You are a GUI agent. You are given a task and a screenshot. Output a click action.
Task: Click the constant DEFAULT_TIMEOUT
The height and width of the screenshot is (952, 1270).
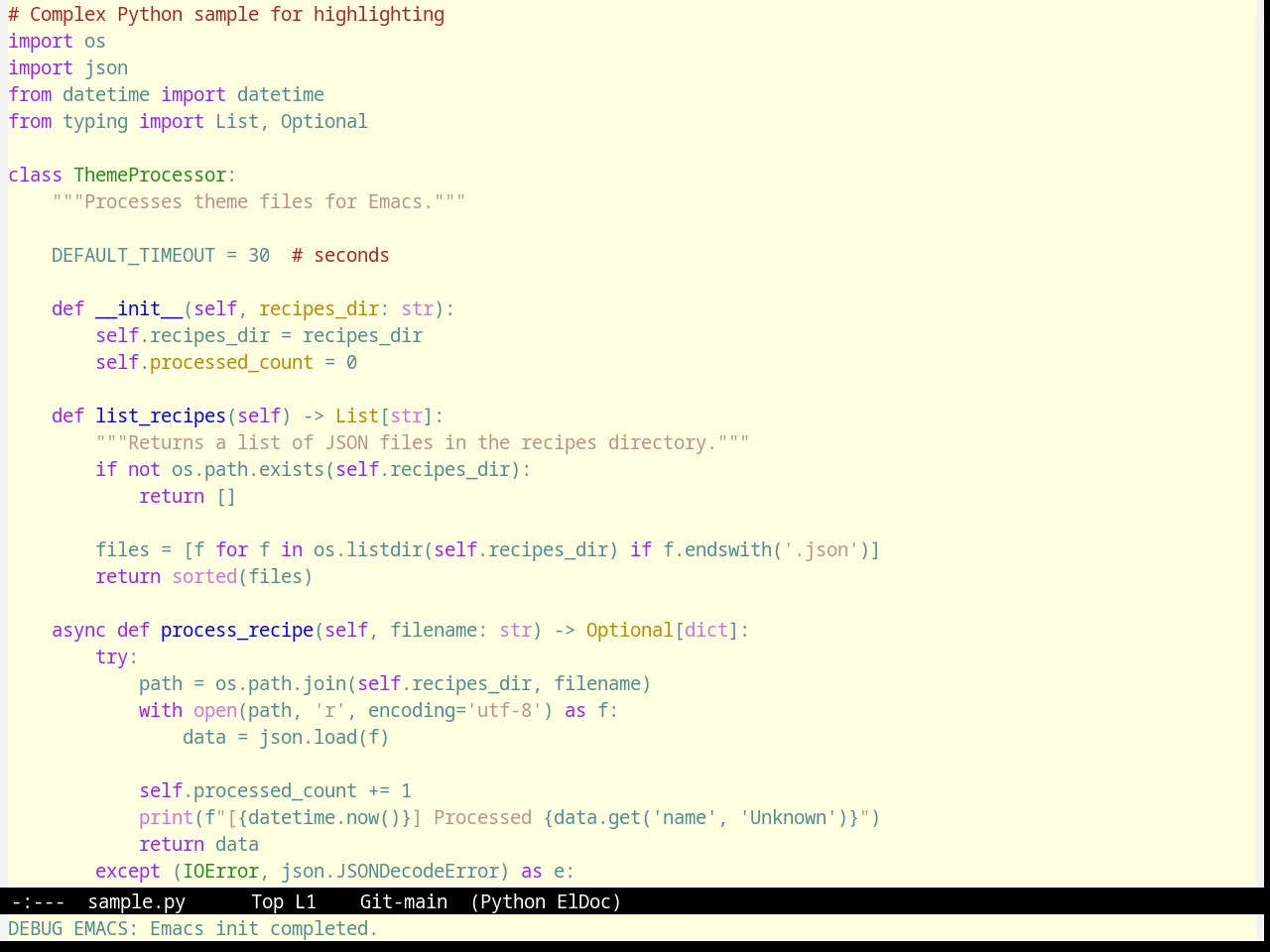tap(133, 256)
